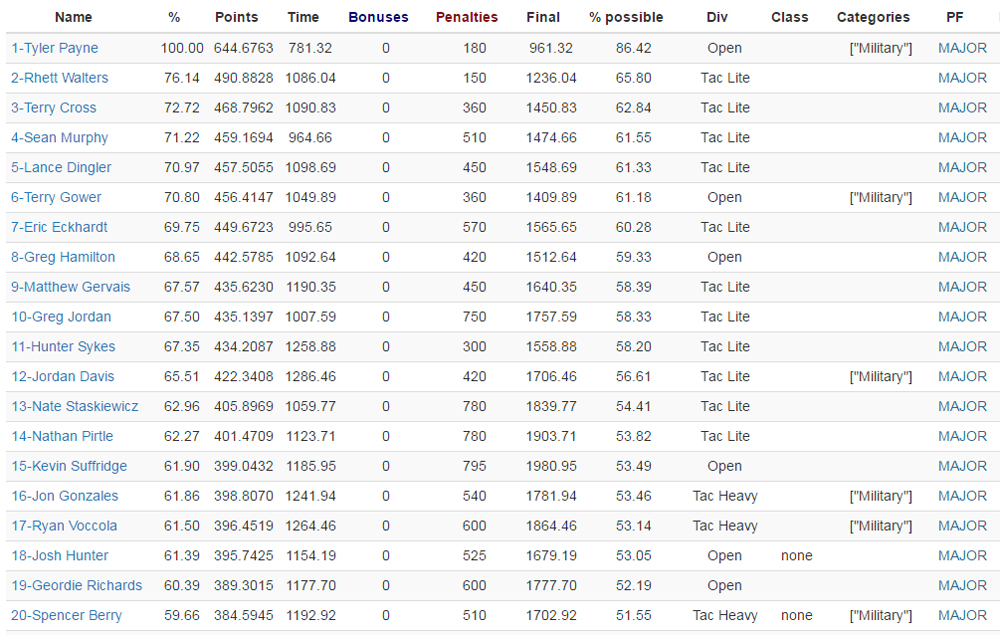
Task: Open the 12-Jordan Davis link
Action: (62, 377)
